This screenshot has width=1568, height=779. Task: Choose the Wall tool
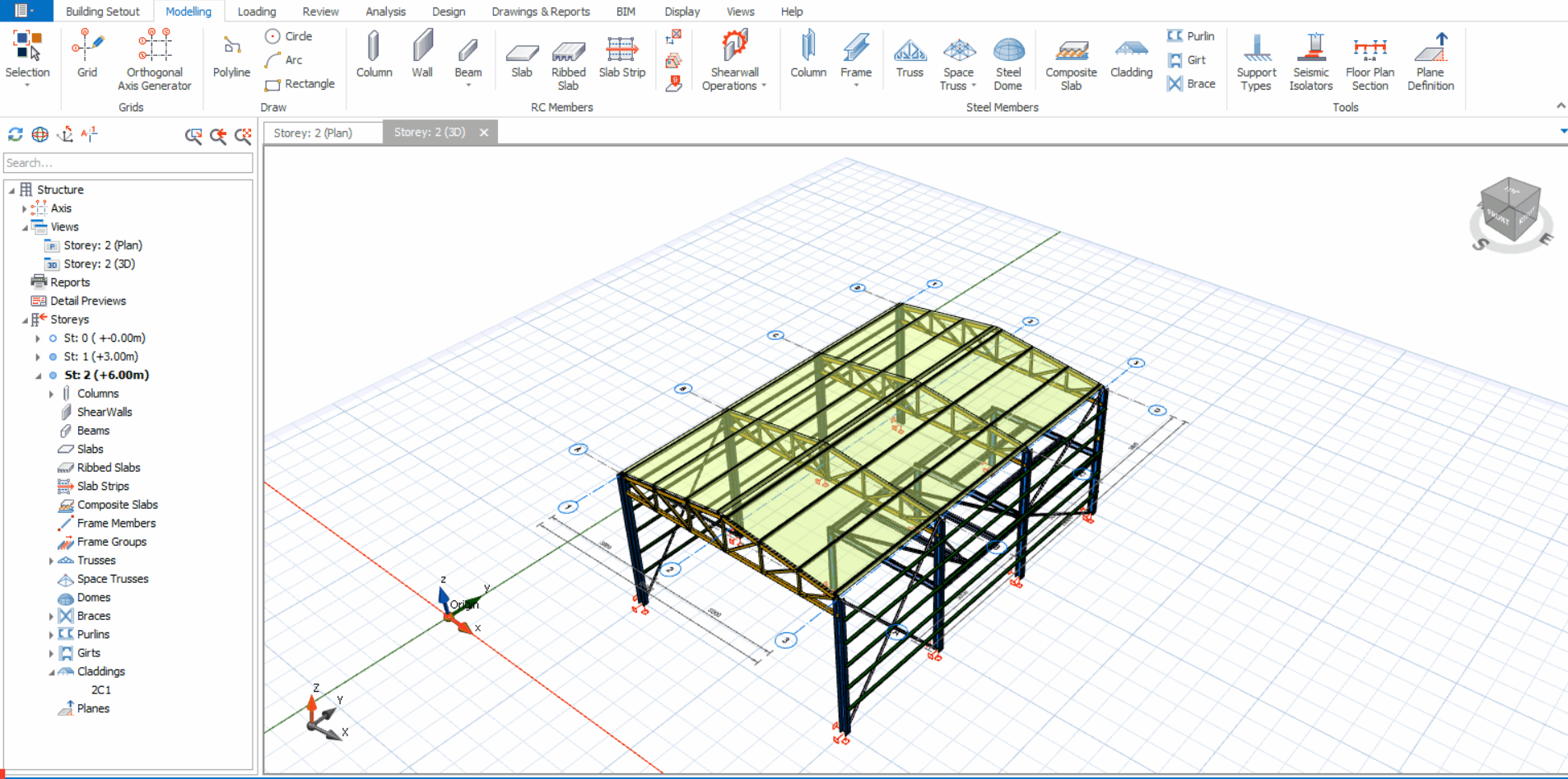coord(422,53)
